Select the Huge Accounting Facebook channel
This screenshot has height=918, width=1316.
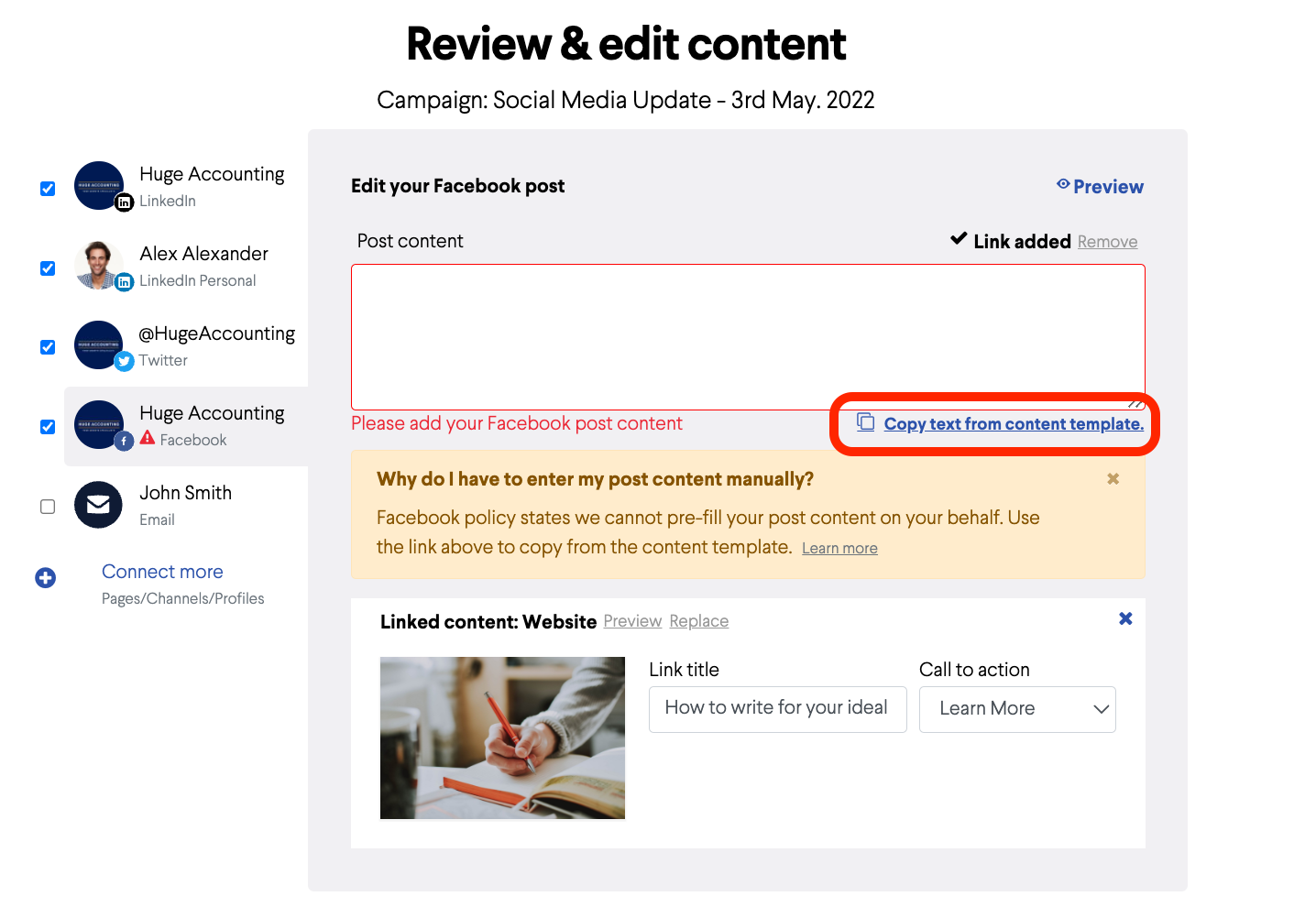point(186,426)
